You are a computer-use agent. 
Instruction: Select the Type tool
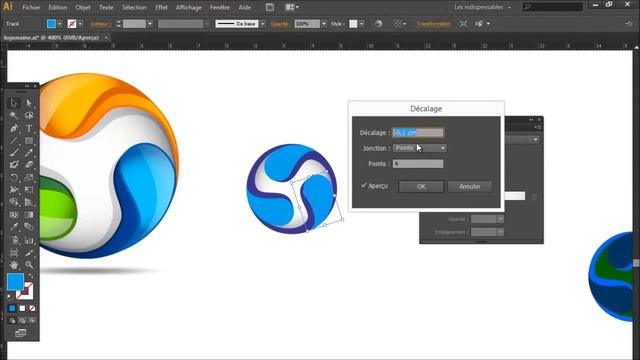coord(29,128)
